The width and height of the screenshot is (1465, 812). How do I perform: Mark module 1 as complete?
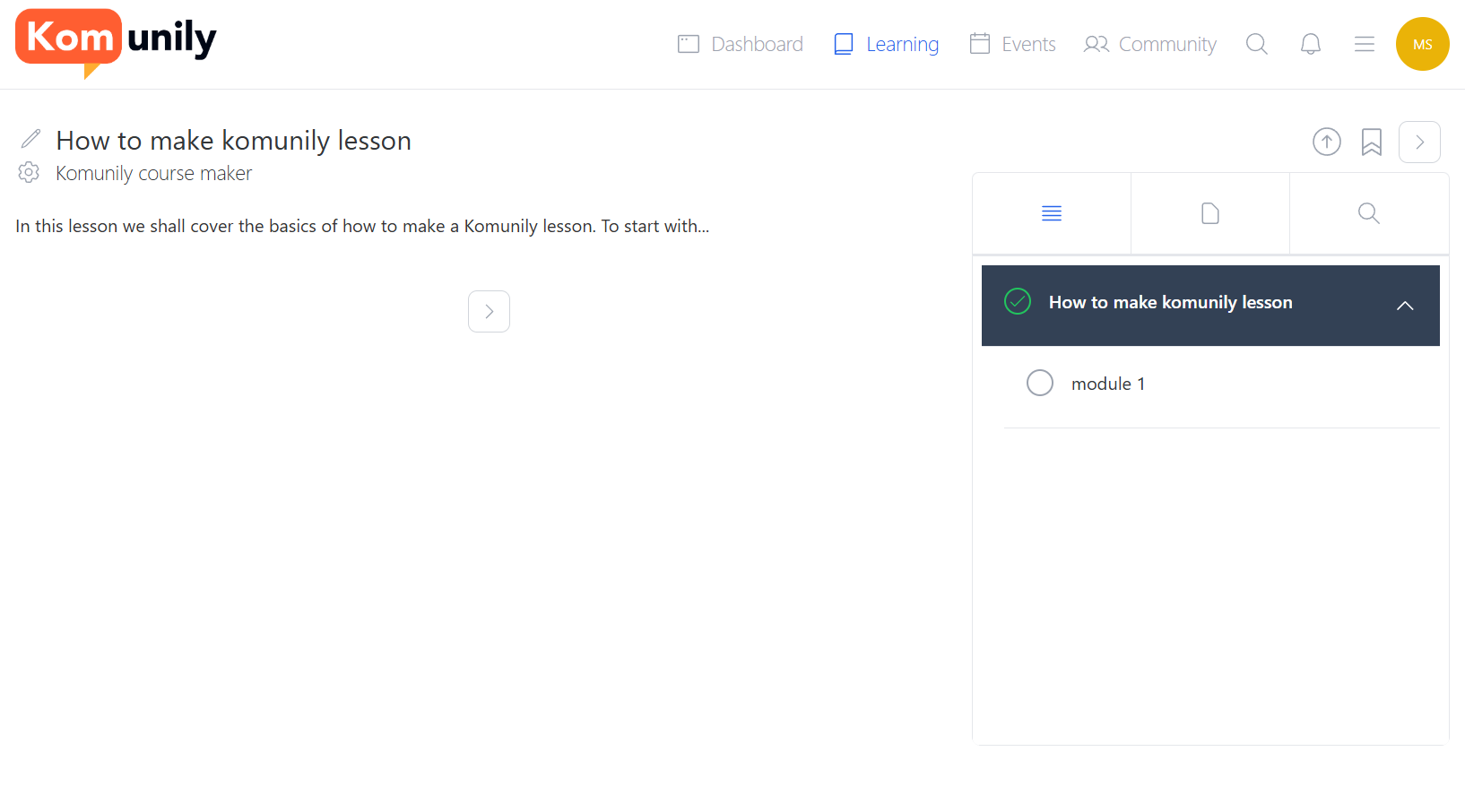click(1040, 383)
